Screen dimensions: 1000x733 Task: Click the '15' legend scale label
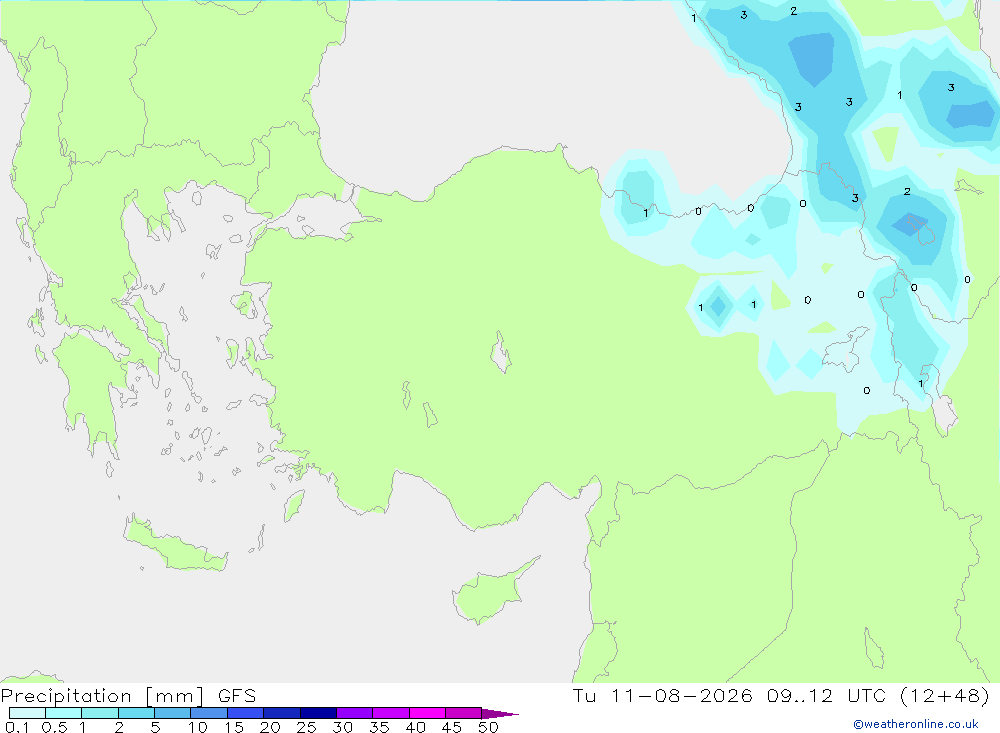click(234, 727)
